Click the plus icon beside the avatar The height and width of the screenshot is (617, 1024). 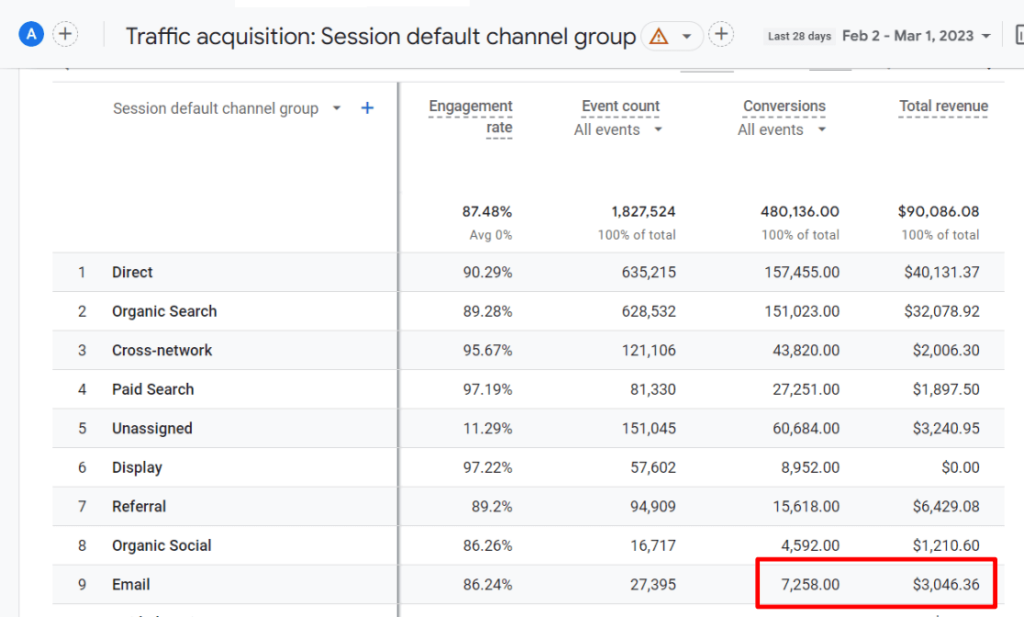coord(65,33)
